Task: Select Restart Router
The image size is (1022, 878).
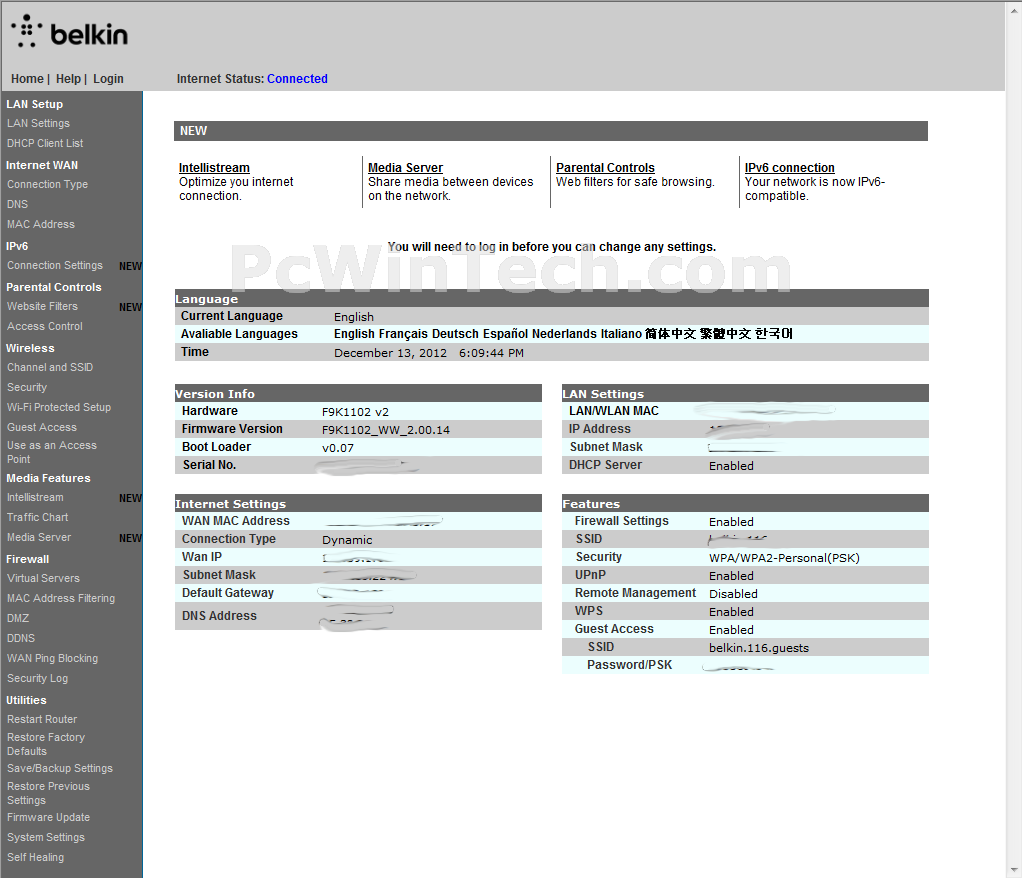Action: [x=42, y=720]
